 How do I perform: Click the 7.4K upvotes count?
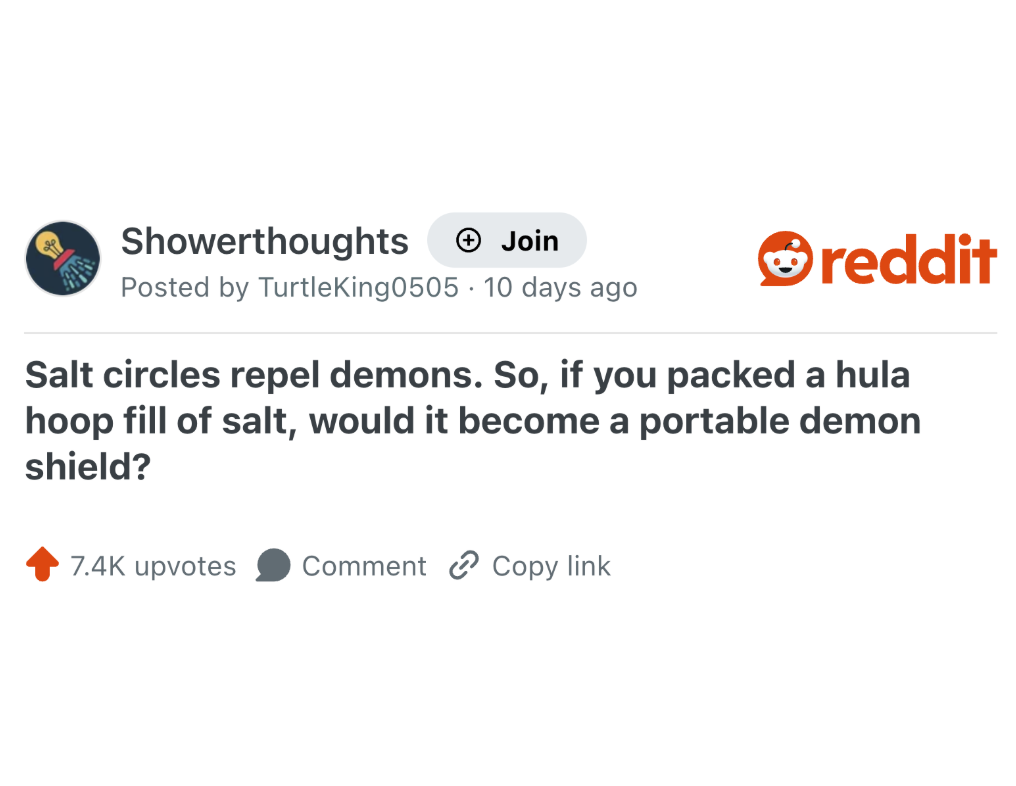tap(153, 566)
